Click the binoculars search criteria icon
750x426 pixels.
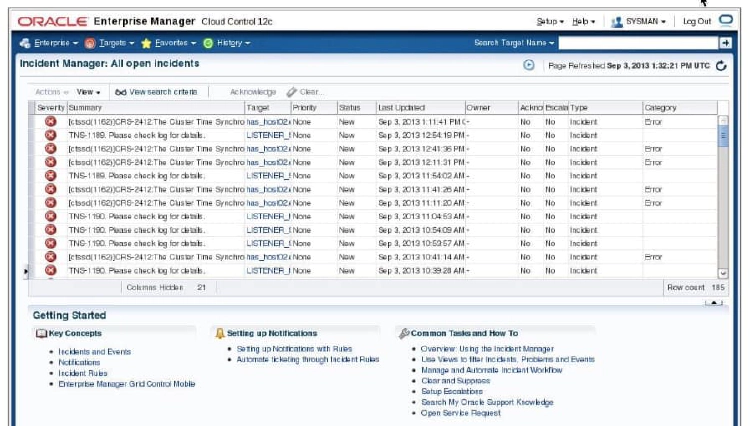tap(121, 92)
